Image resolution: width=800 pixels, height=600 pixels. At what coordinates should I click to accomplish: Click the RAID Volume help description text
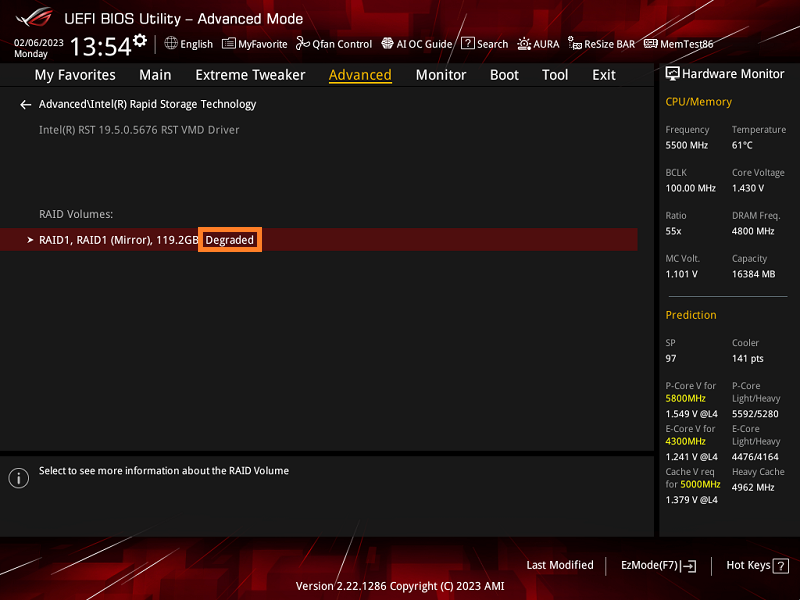(164, 471)
